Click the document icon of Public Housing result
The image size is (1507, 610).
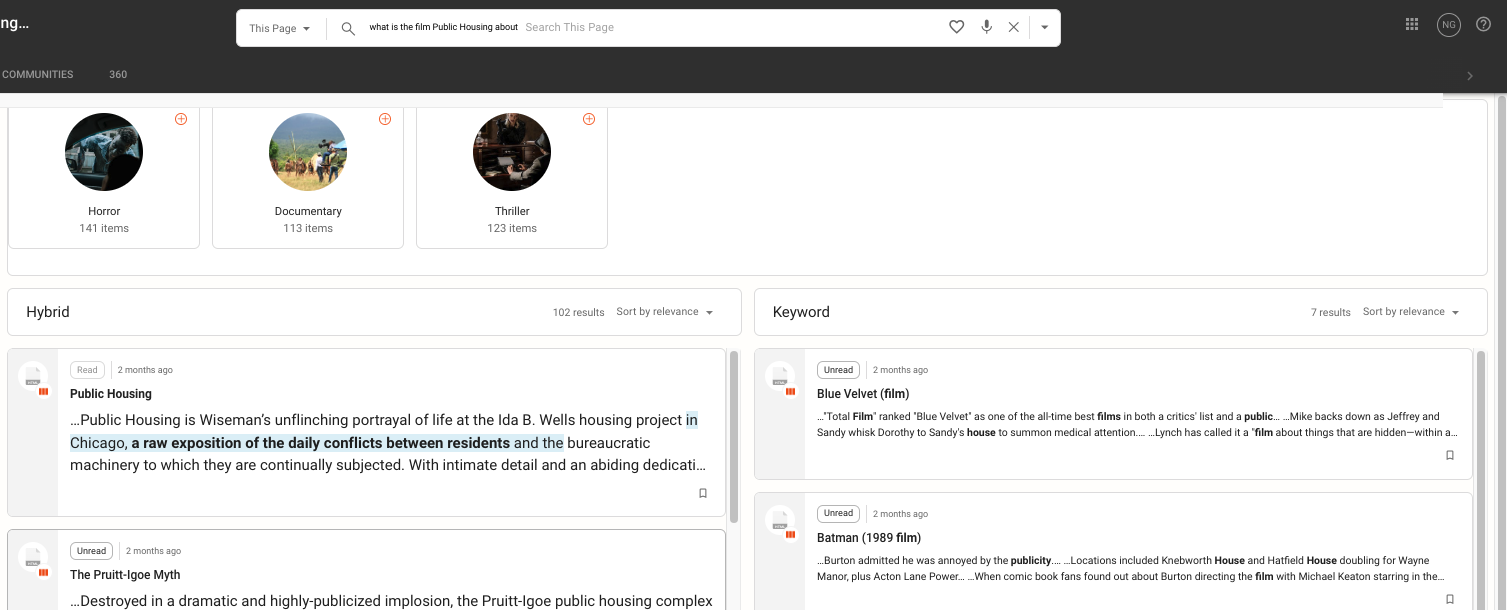pyautogui.click(x=33, y=377)
